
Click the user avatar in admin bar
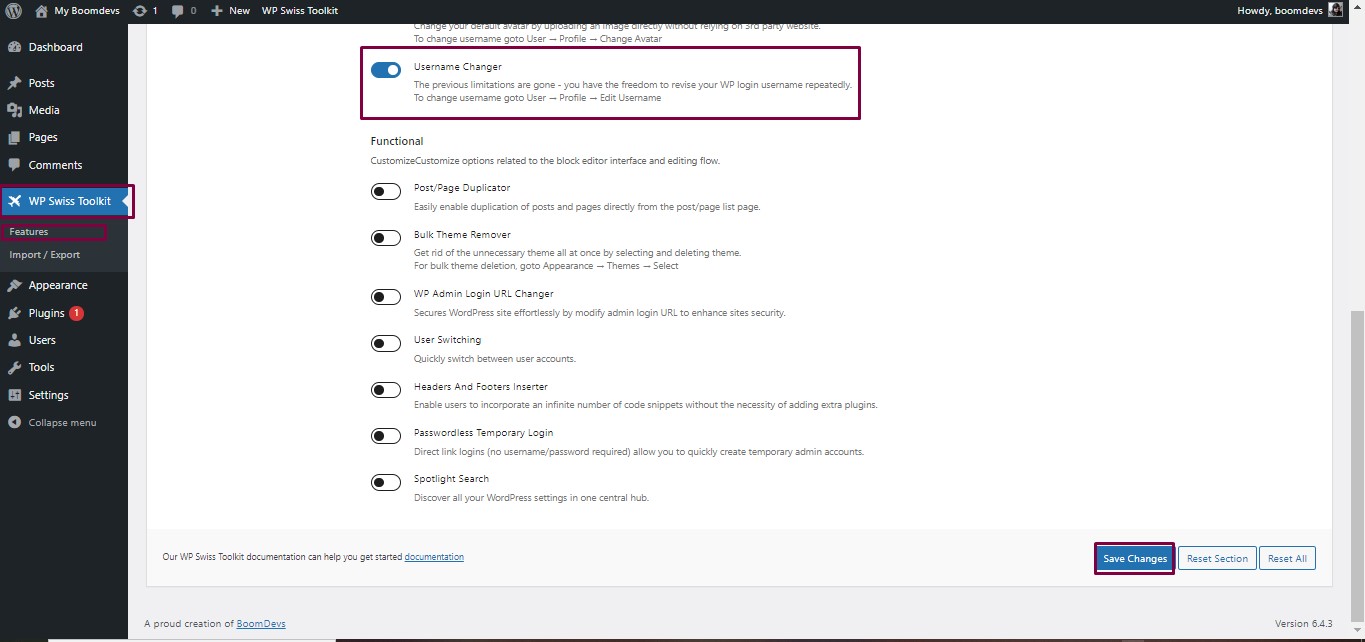pyautogui.click(x=1336, y=11)
